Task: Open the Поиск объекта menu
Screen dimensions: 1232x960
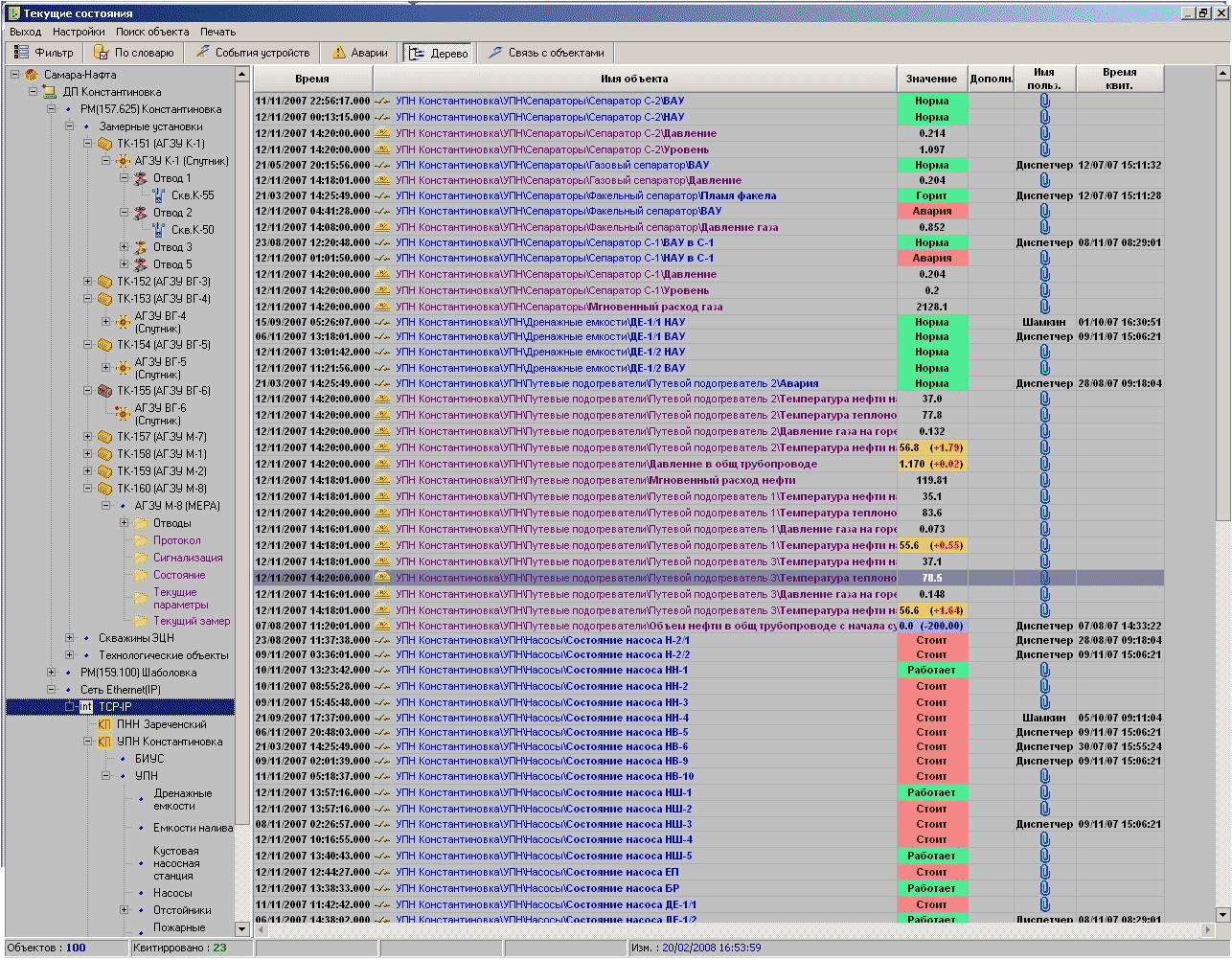Action: pyautogui.click(x=152, y=32)
